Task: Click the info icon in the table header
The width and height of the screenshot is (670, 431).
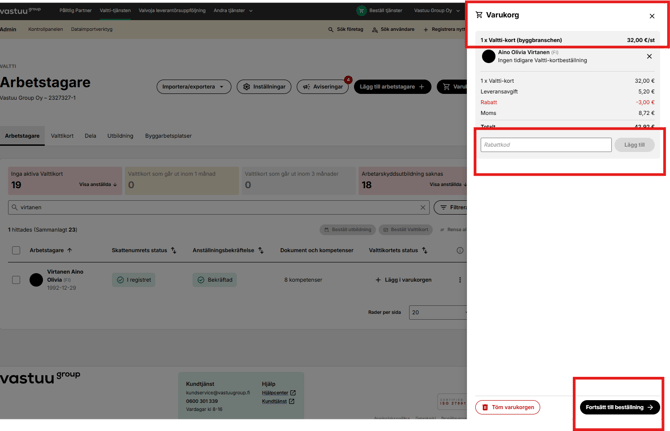Action: [460, 250]
